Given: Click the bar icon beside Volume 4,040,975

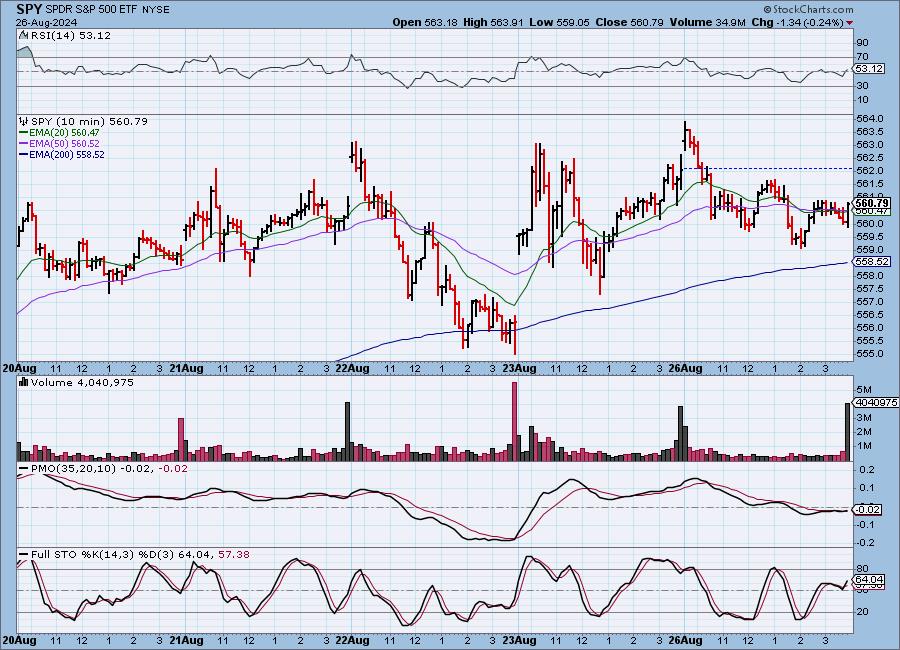Looking at the screenshot, I should click(x=24, y=382).
